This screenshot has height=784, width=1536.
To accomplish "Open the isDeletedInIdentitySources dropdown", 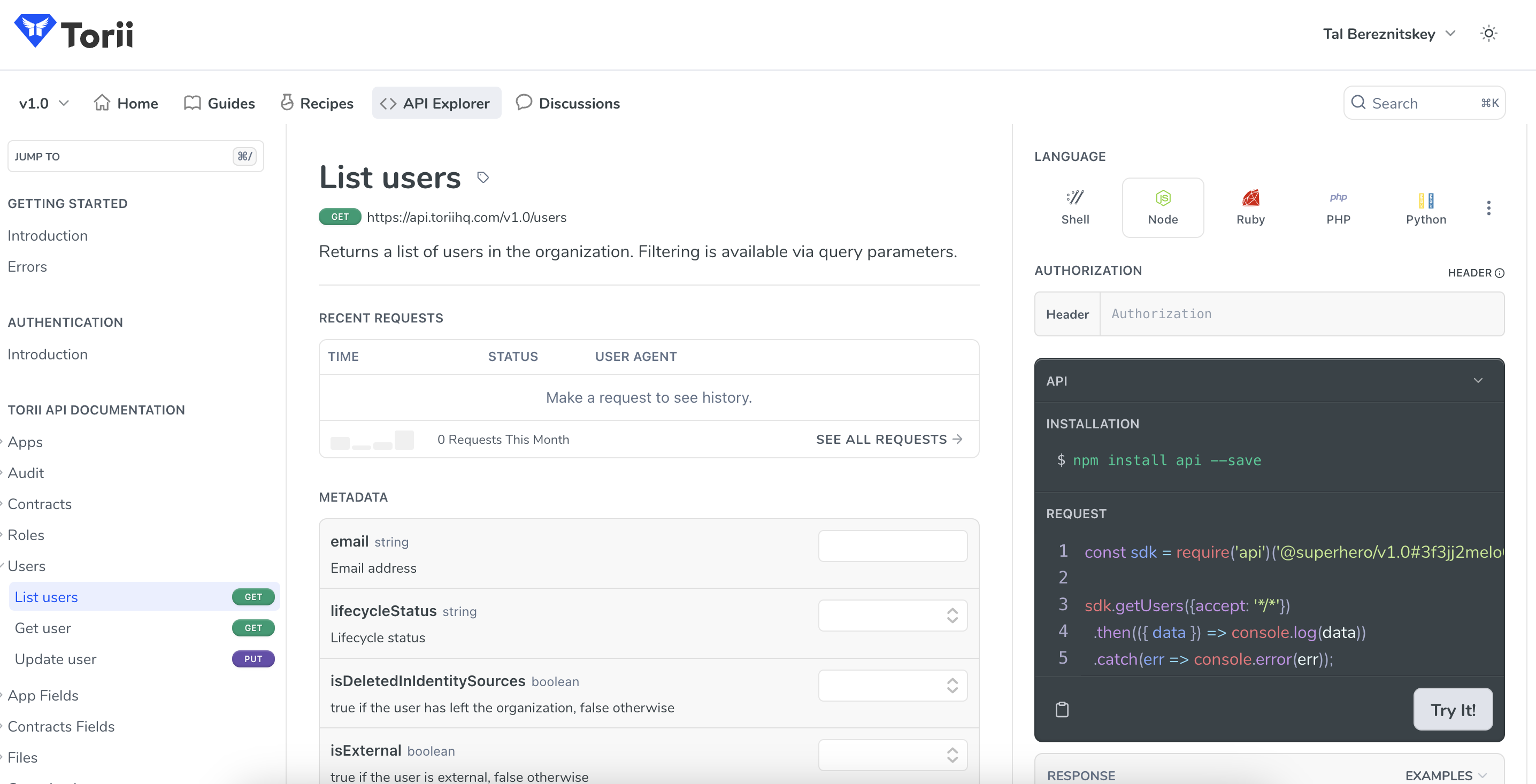I will tap(893, 686).
